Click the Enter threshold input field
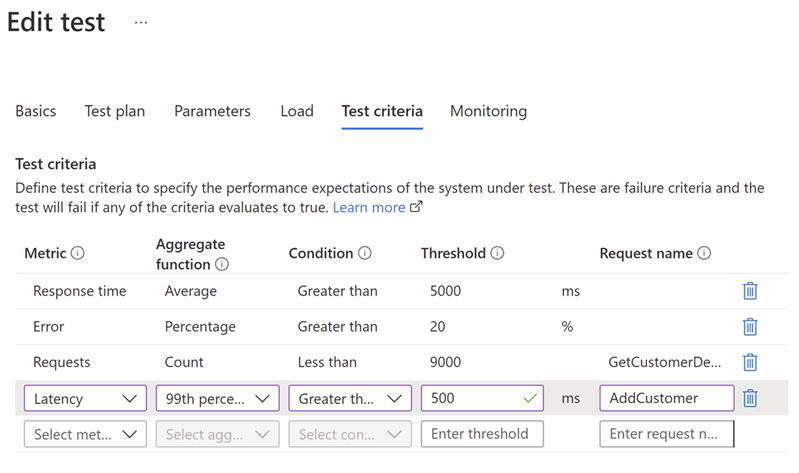Viewport: 799px width, 473px height. pos(482,434)
